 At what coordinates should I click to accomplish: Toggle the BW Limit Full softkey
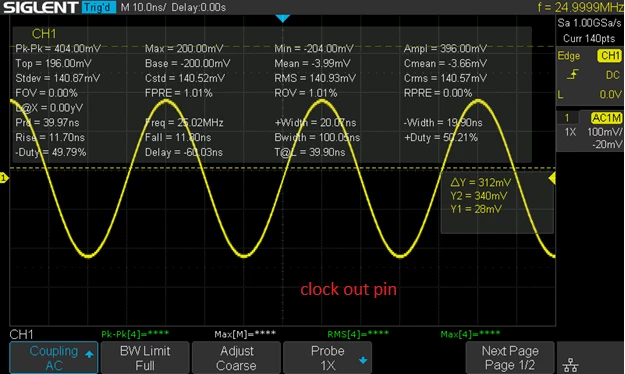(145, 358)
